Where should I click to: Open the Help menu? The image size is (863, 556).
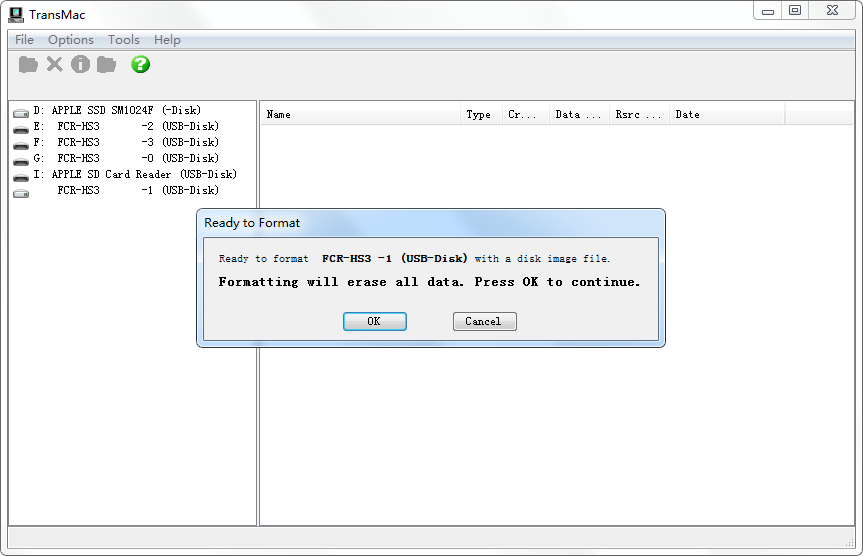[167, 40]
